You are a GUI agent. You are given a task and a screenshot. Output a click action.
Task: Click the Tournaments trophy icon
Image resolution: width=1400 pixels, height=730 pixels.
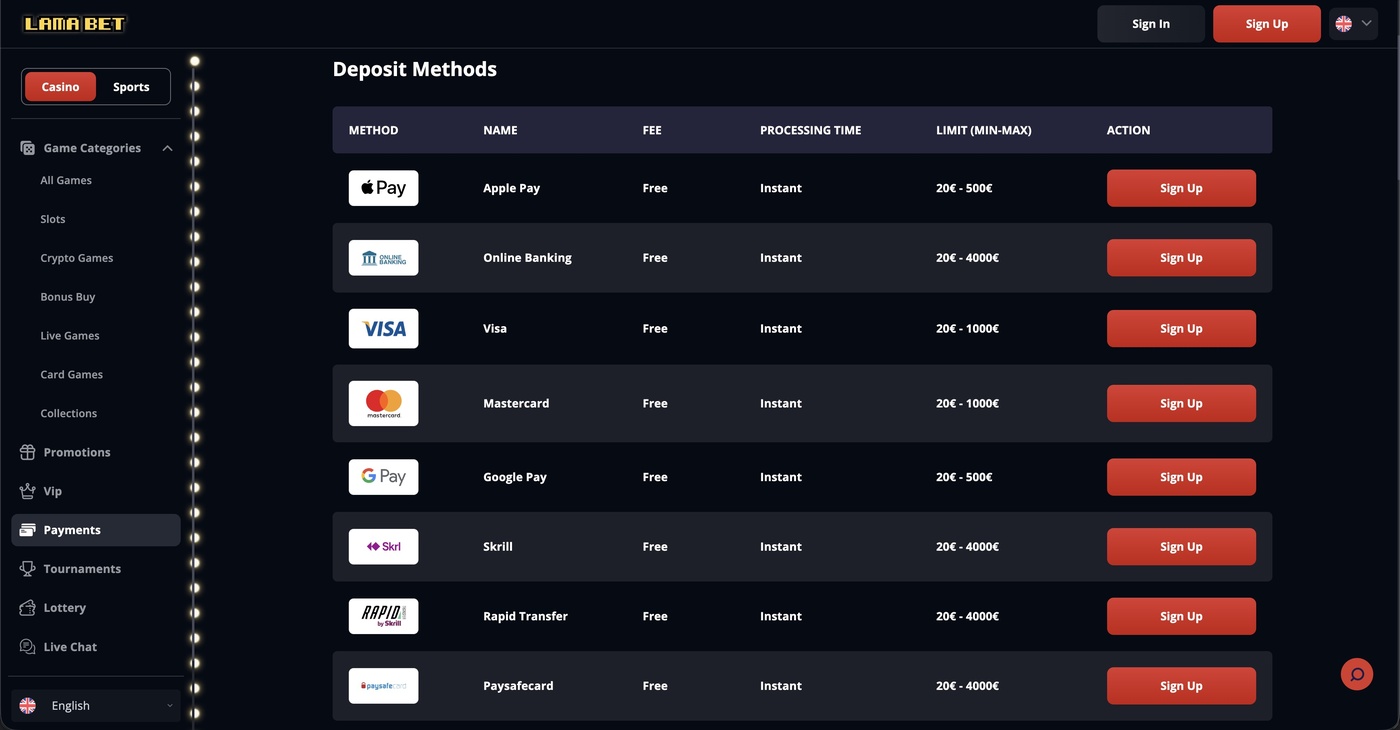(x=28, y=569)
